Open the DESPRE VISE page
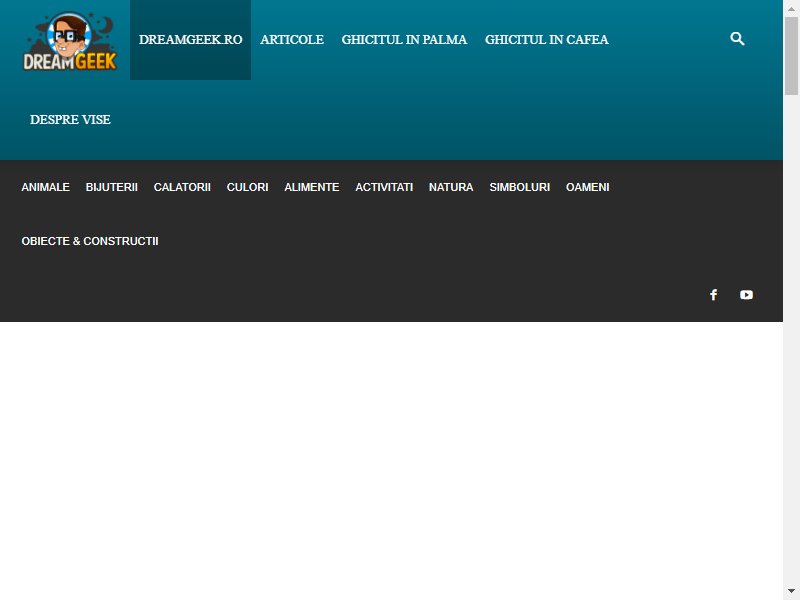The width and height of the screenshot is (800, 600). pyautogui.click(x=70, y=119)
